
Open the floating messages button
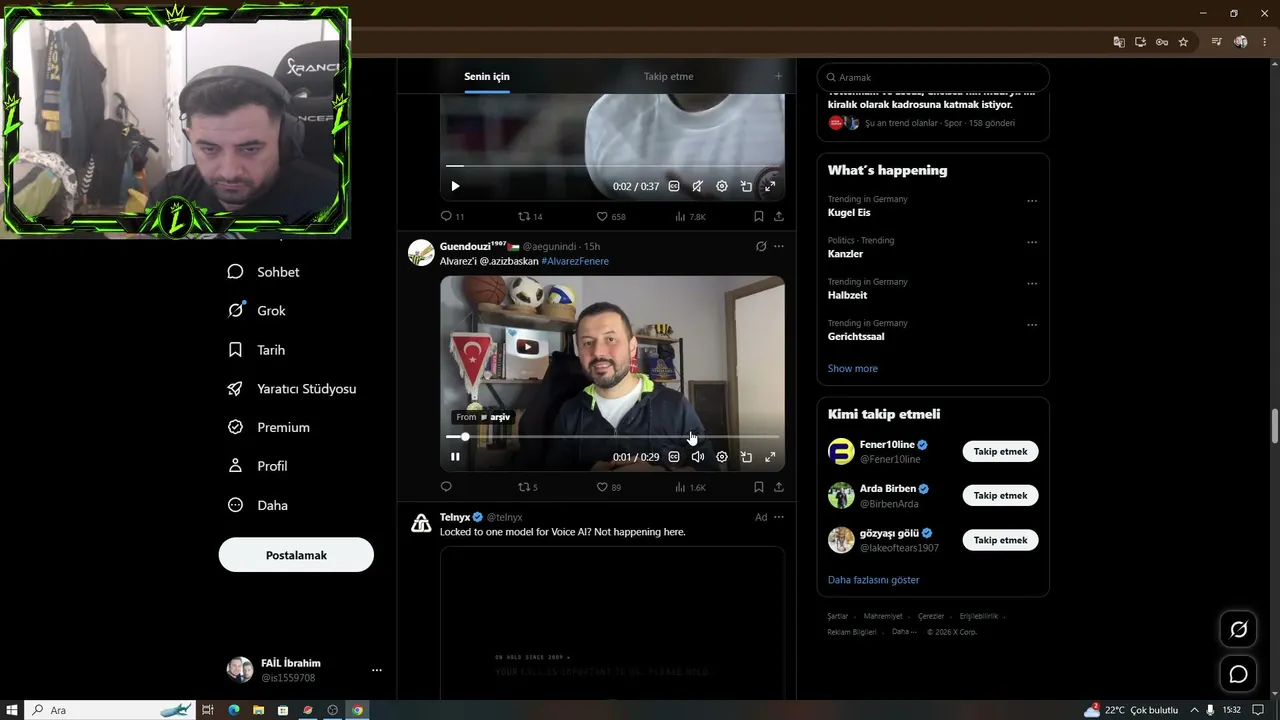[1238, 674]
